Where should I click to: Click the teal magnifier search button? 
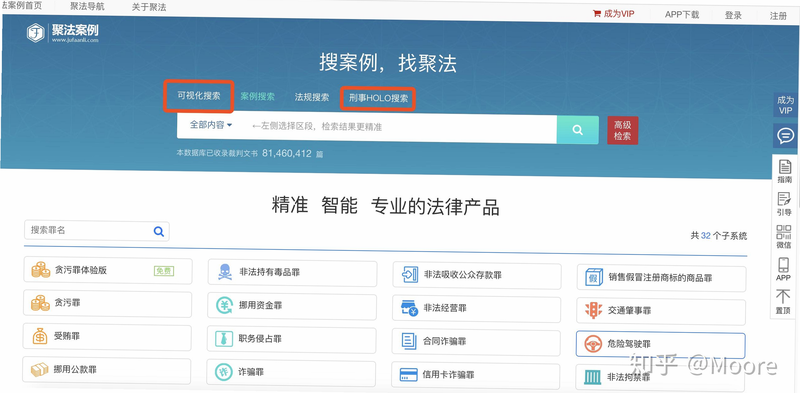point(578,130)
